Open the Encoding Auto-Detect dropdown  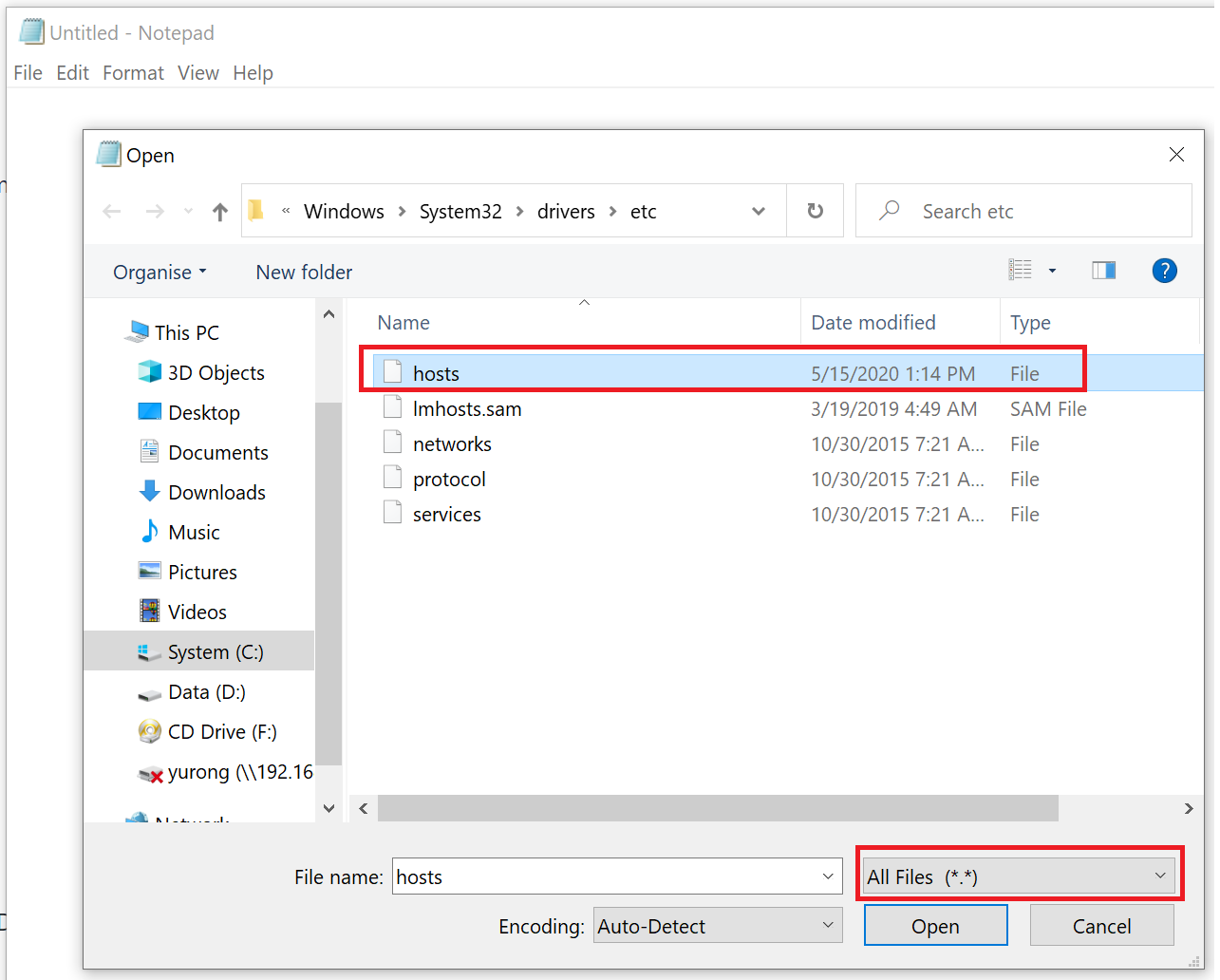pos(717,926)
